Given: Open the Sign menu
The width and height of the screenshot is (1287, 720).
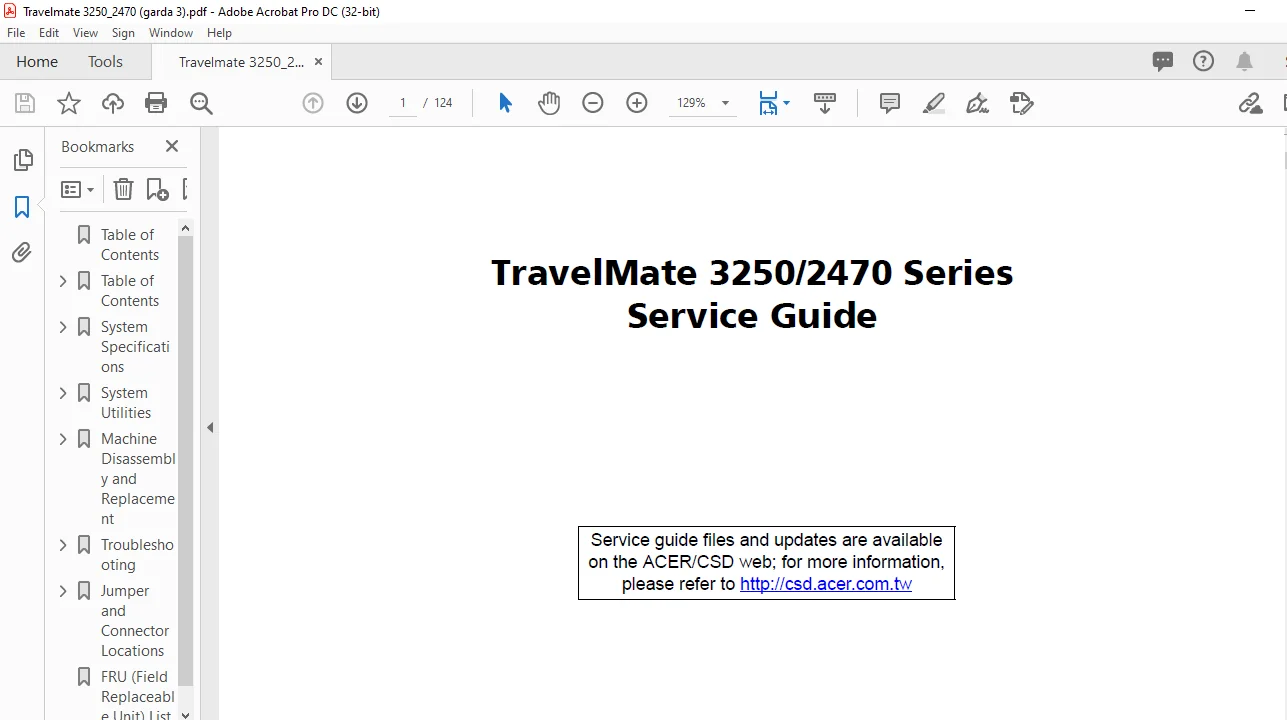Looking at the screenshot, I should click(x=123, y=33).
